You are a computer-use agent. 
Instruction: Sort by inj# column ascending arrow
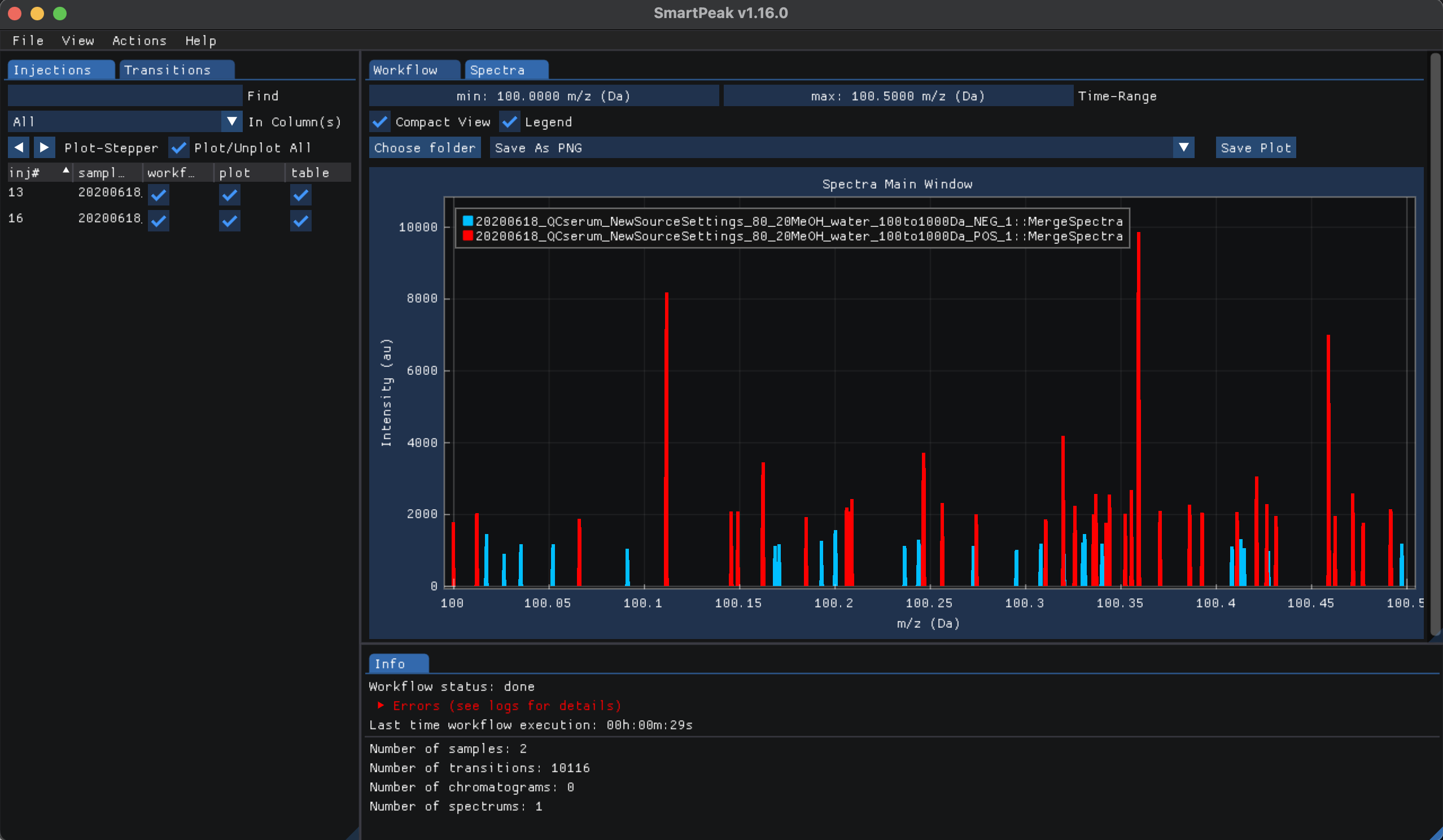pyautogui.click(x=66, y=170)
